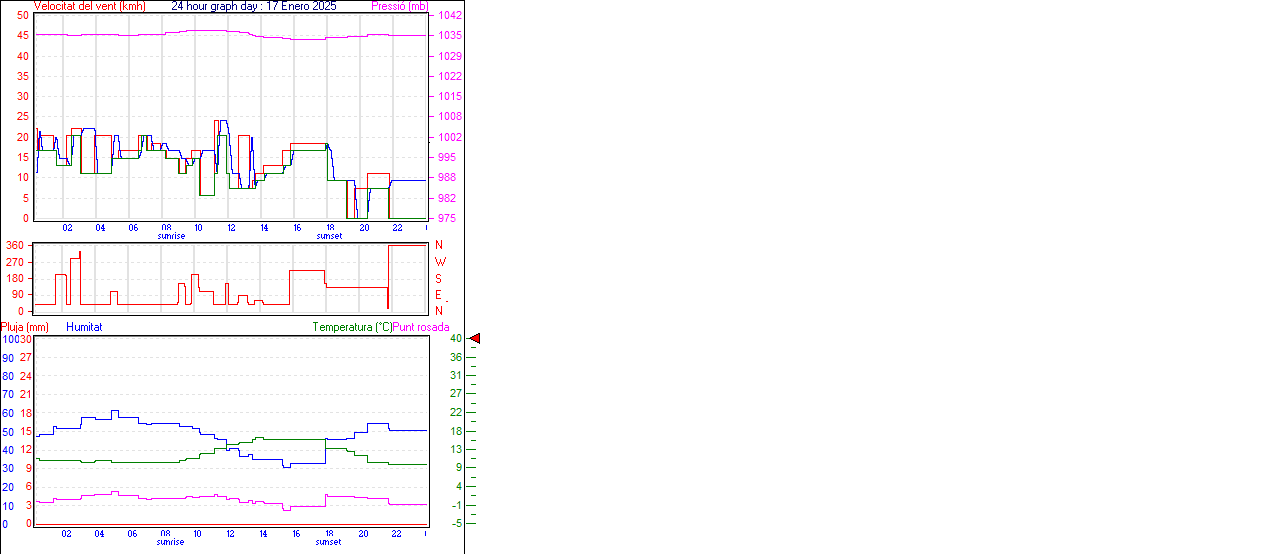The width and height of the screenshot is (1280, 554).
Task: Click 'sunrise' marker under the wind graph
Action: pos(171,236)
